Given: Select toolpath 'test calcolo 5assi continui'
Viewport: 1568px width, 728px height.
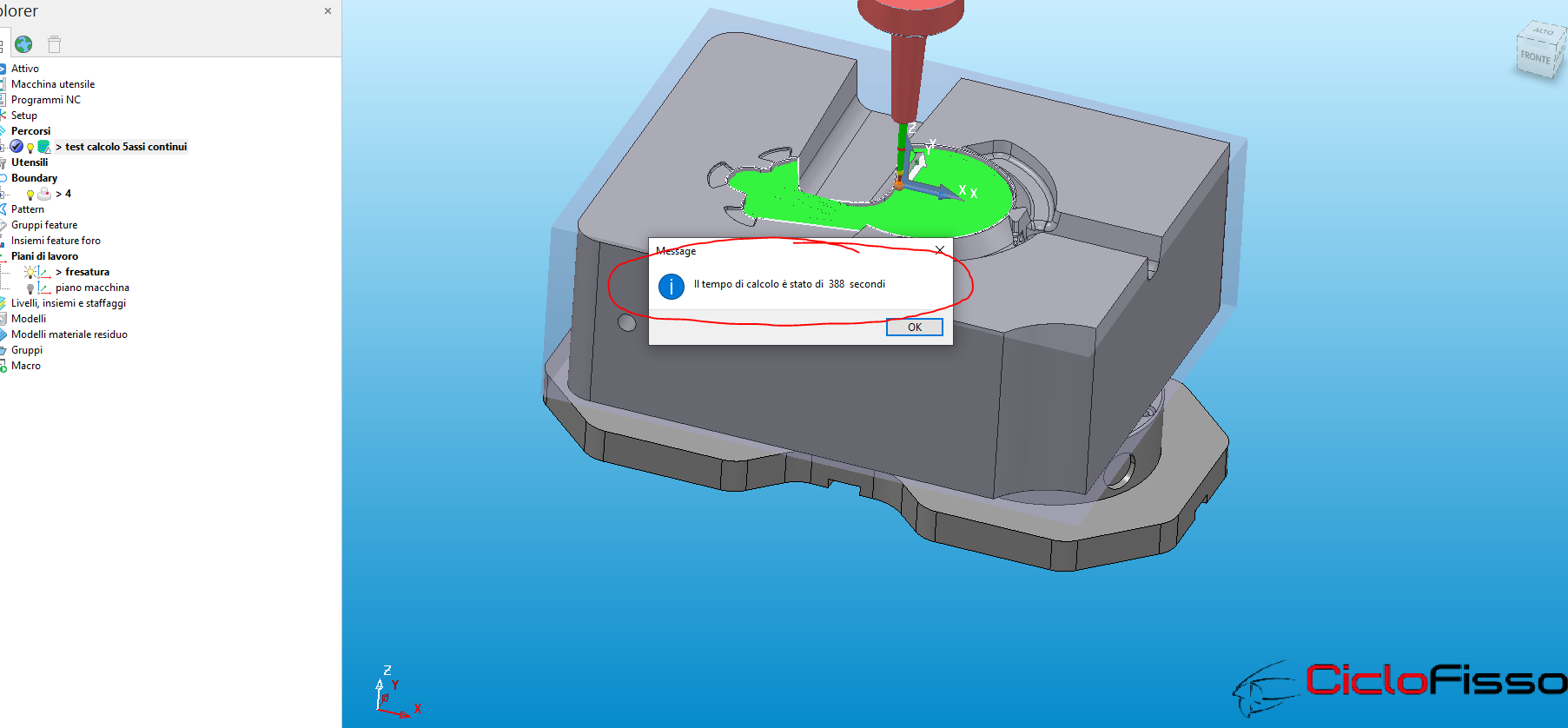Looking at the screenshot, I should coord(126,147).
